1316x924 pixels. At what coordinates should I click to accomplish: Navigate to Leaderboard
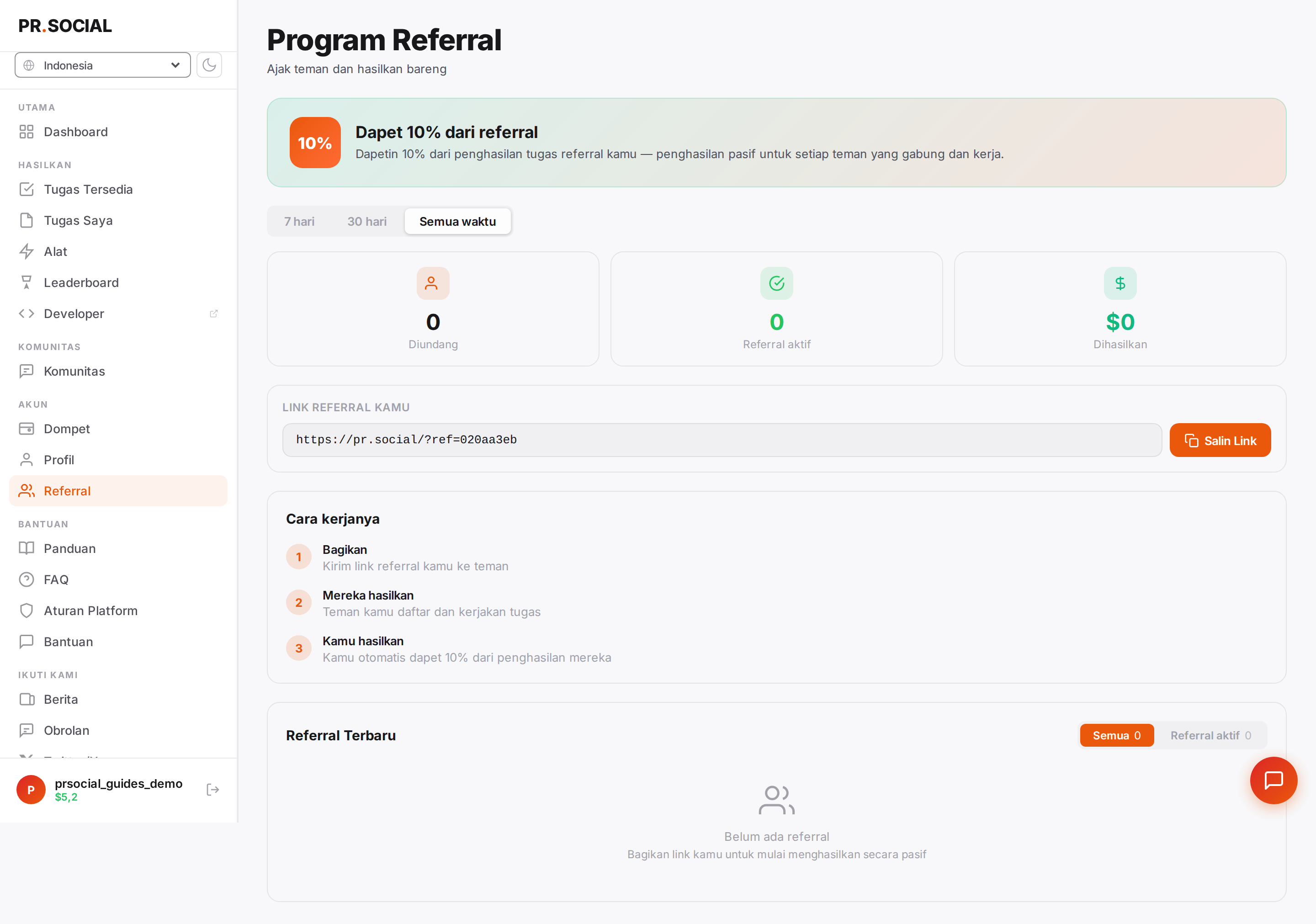pyautogui.click(x=119, y=282)
